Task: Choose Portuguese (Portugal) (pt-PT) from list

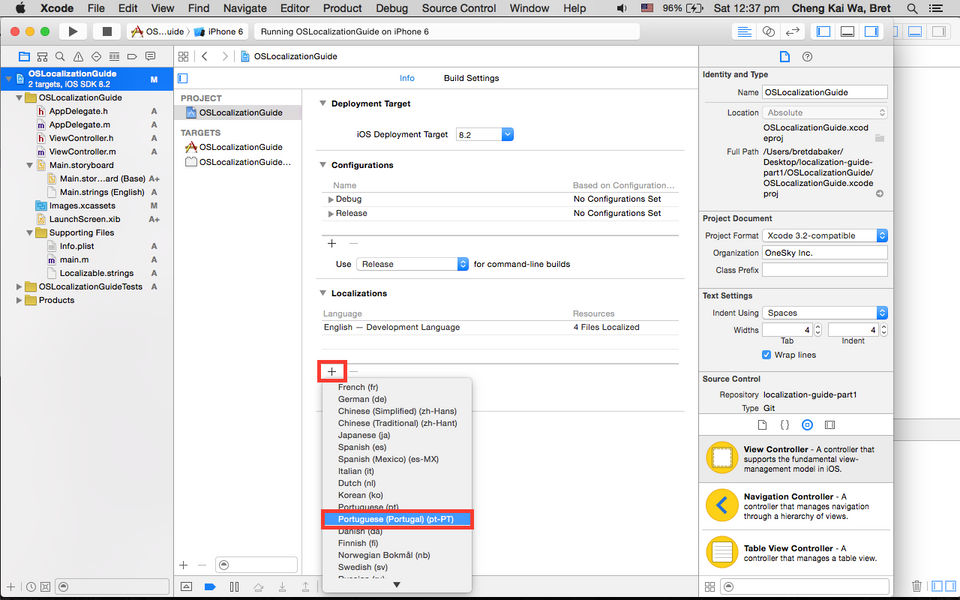Action: point(397,519)
